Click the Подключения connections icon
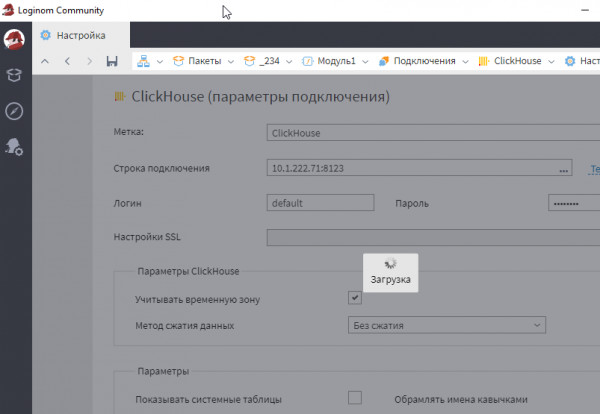The image size is (600, 414). click(384, 61)
